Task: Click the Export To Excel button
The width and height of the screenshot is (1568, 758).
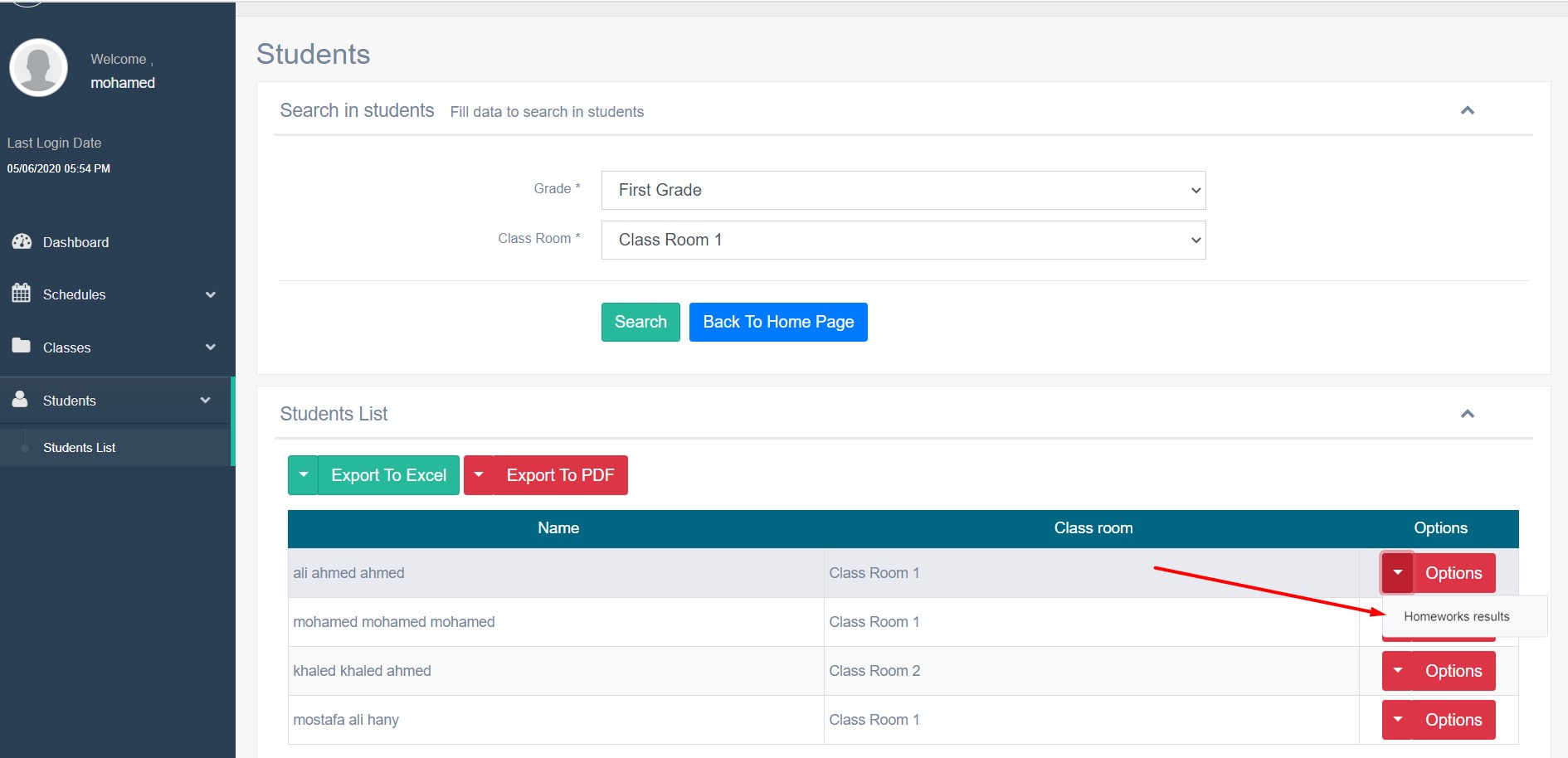Action: click(388, 474)
